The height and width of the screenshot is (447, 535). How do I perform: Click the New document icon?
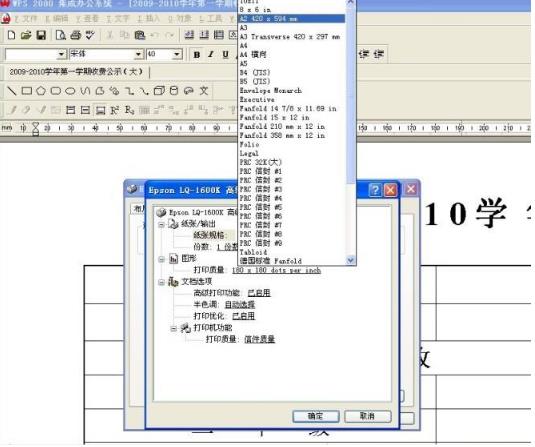pos(11,35)
